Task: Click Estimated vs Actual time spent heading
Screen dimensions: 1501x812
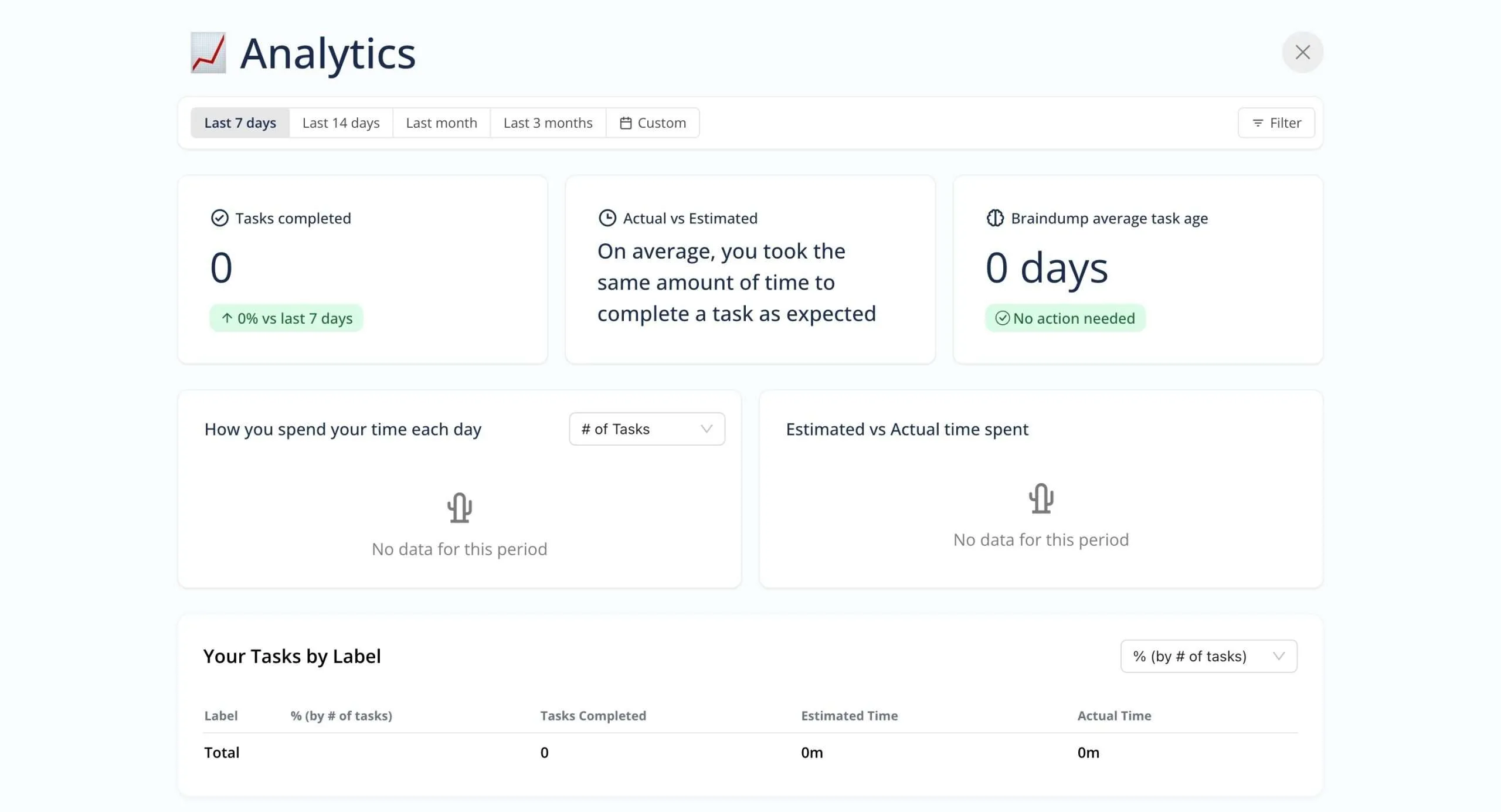Action: [x=907, y=429]
